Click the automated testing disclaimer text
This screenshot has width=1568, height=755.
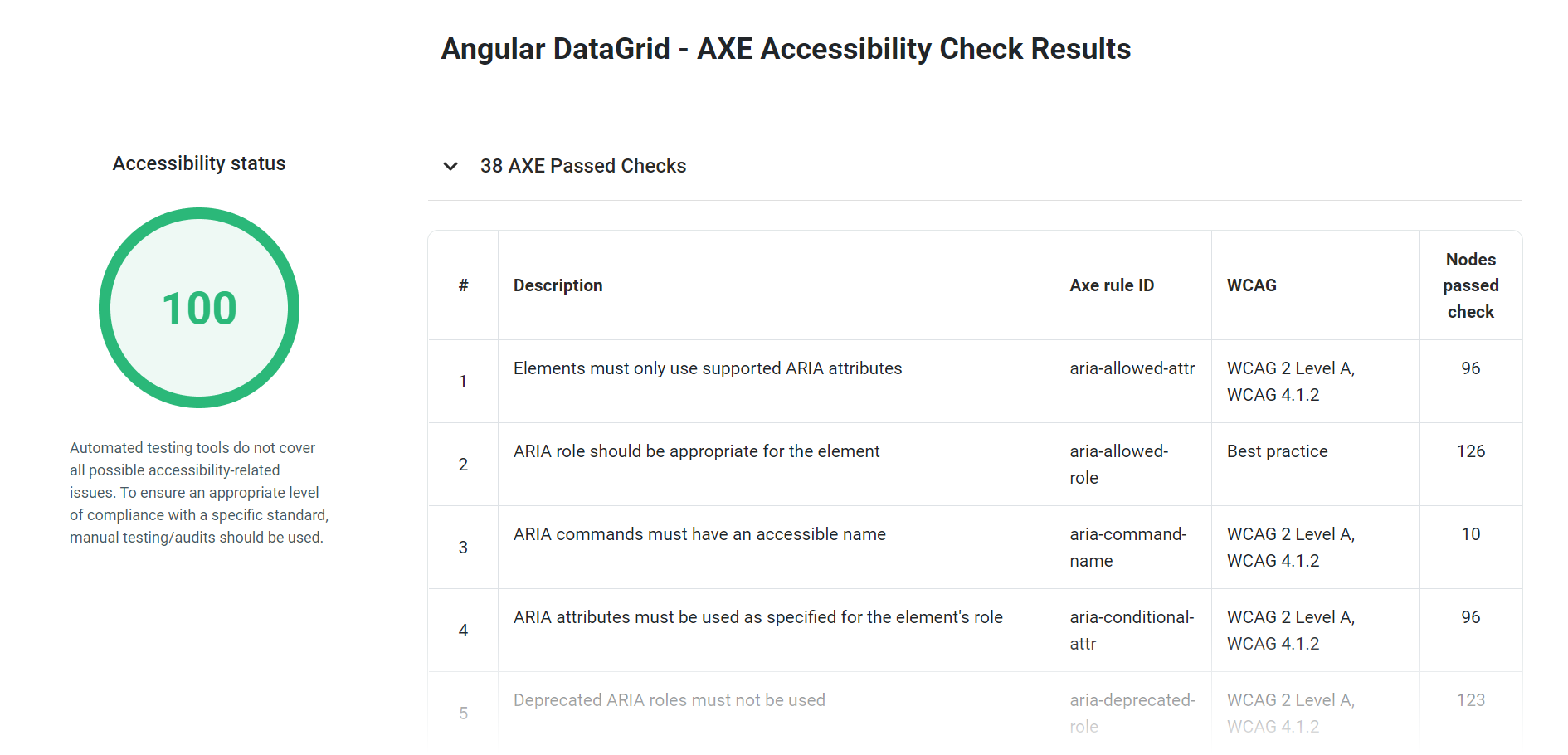[x=199, y=492]
